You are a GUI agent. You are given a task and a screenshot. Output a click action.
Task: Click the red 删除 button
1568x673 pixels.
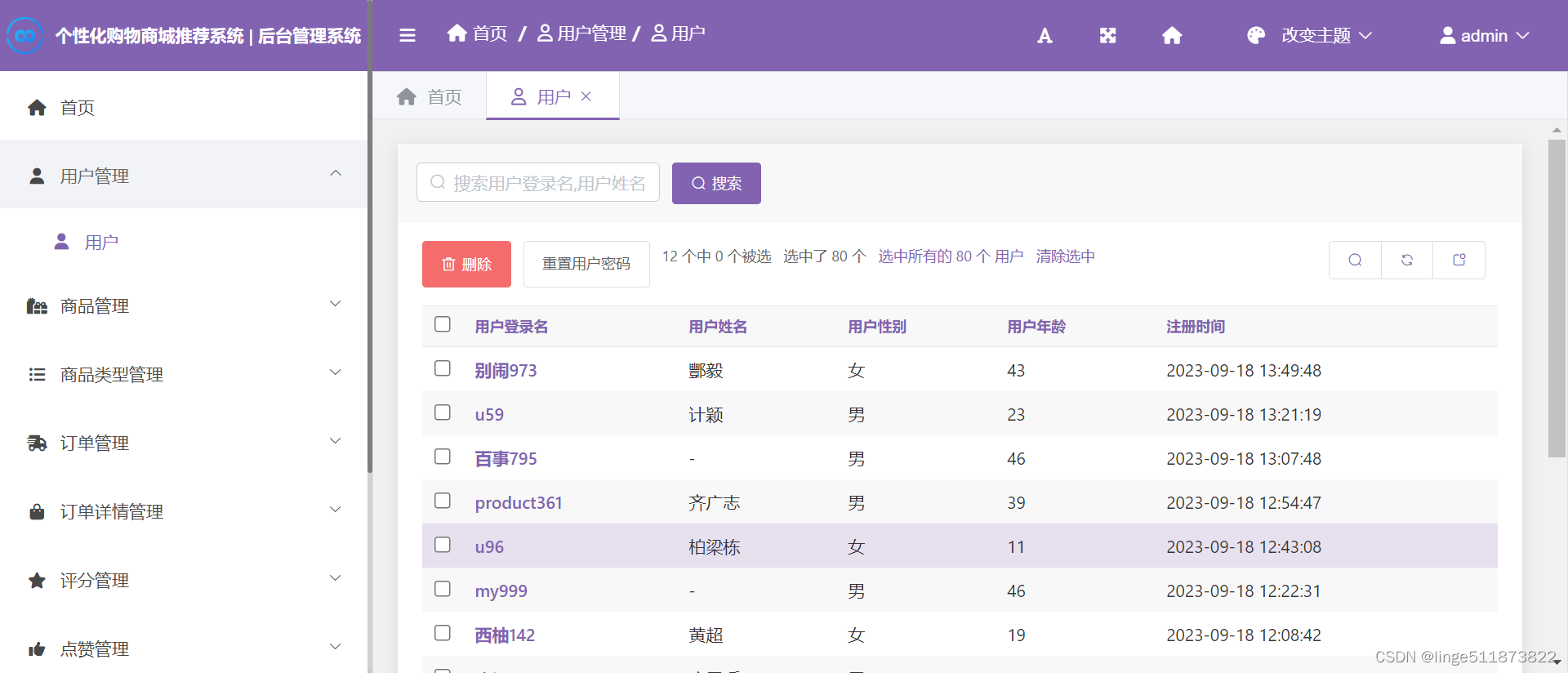[x=466, y=264]
